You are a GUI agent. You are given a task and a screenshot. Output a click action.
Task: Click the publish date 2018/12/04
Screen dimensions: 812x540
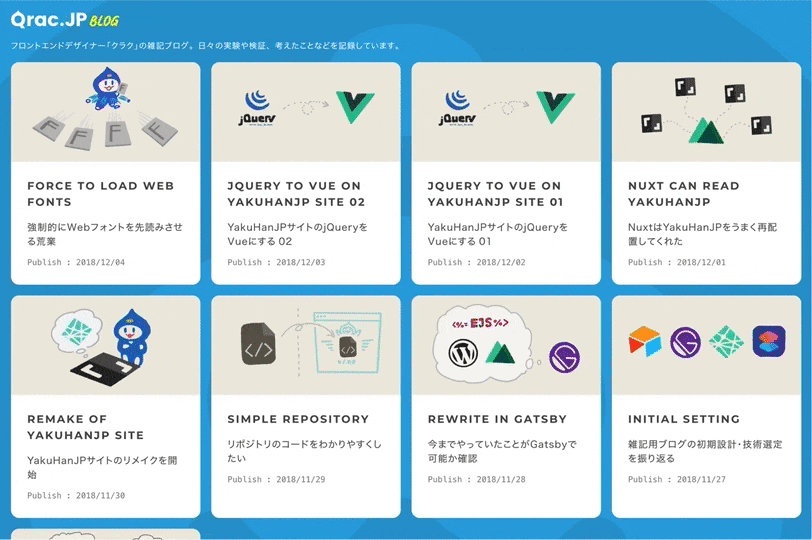point(100,262)
